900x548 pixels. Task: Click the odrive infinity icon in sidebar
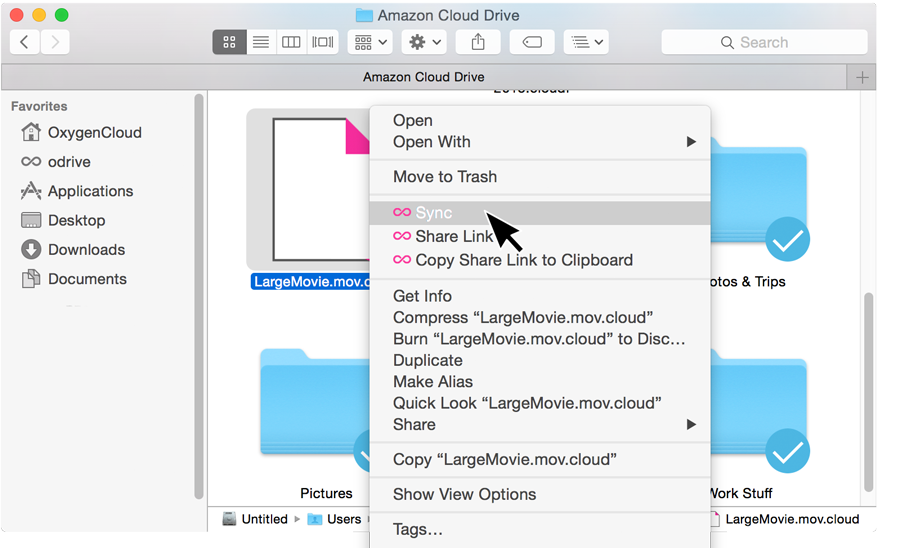point(31,161)
